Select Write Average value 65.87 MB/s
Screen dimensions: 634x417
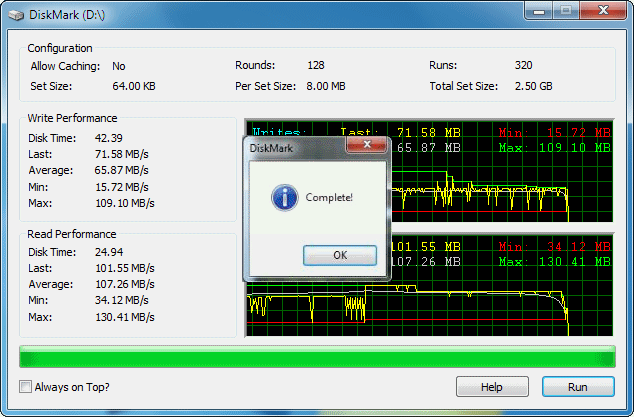tap(122, 170)
